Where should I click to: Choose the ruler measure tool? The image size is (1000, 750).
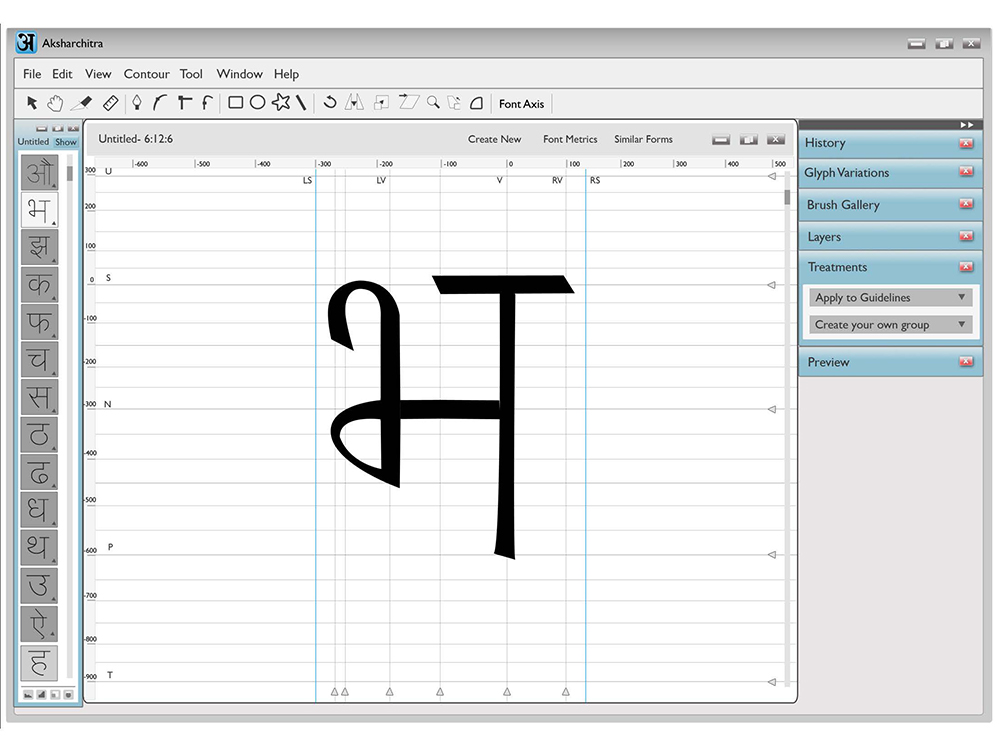click(110, 103)
